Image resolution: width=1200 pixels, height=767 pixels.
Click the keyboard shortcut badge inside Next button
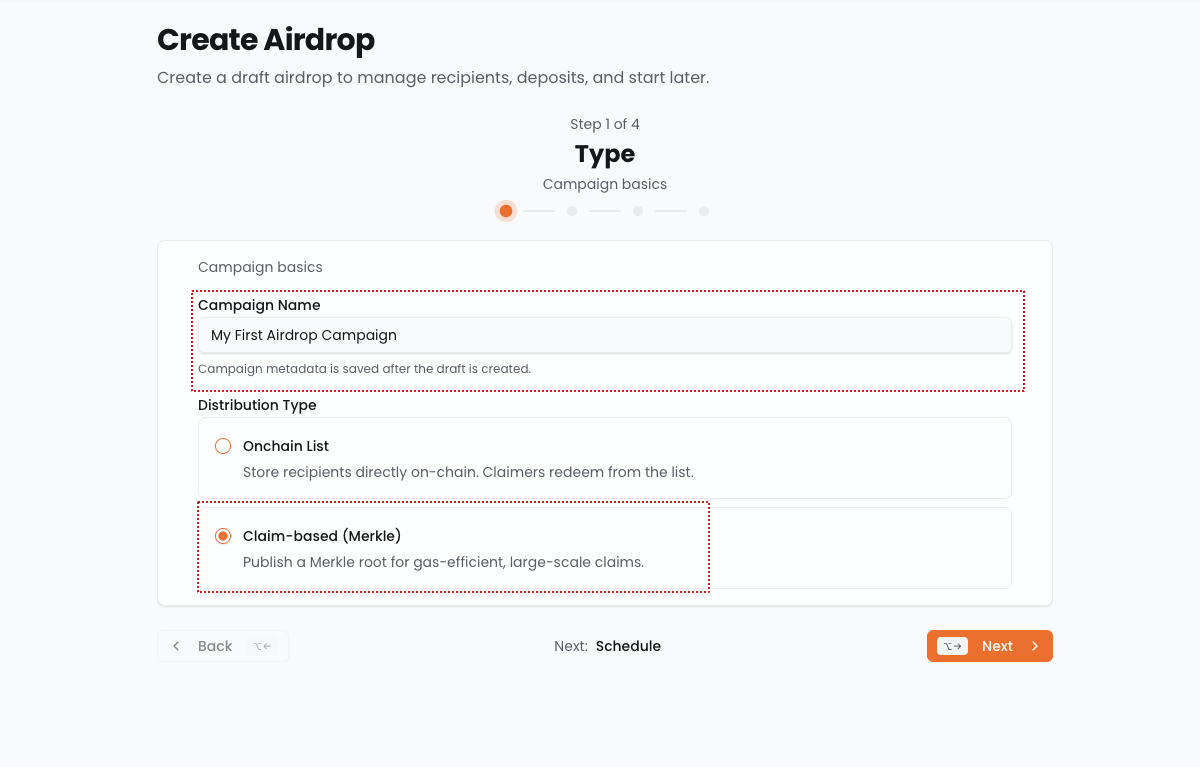point(952,646)
